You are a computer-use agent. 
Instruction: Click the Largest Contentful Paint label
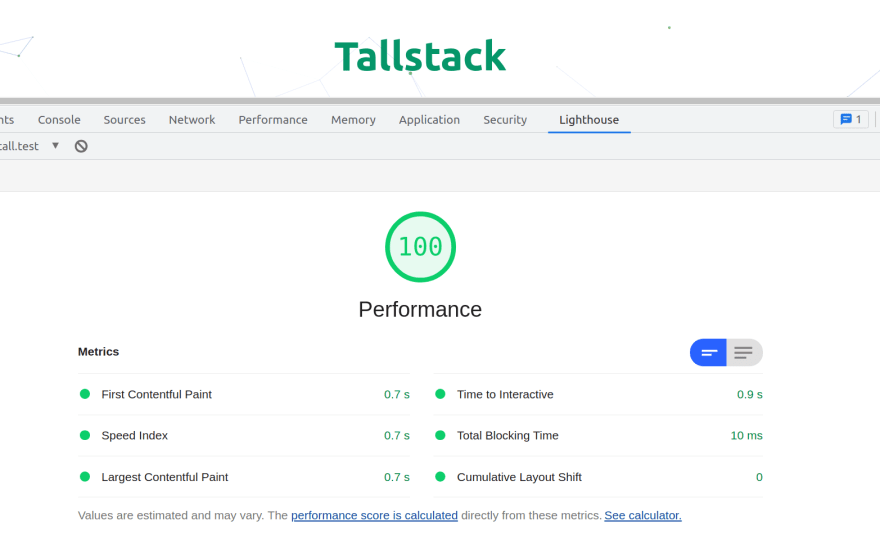click(164, 477)
